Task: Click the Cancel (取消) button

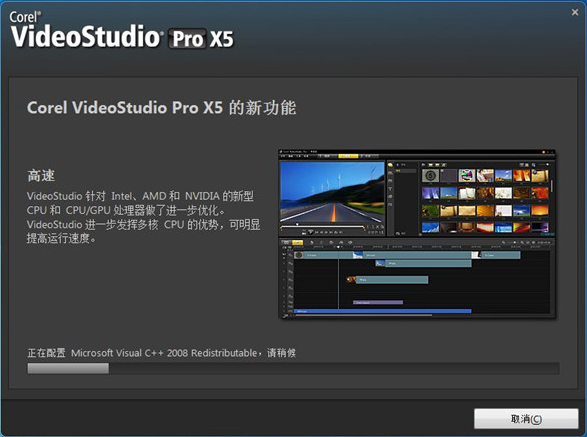Action: [526, 419]
